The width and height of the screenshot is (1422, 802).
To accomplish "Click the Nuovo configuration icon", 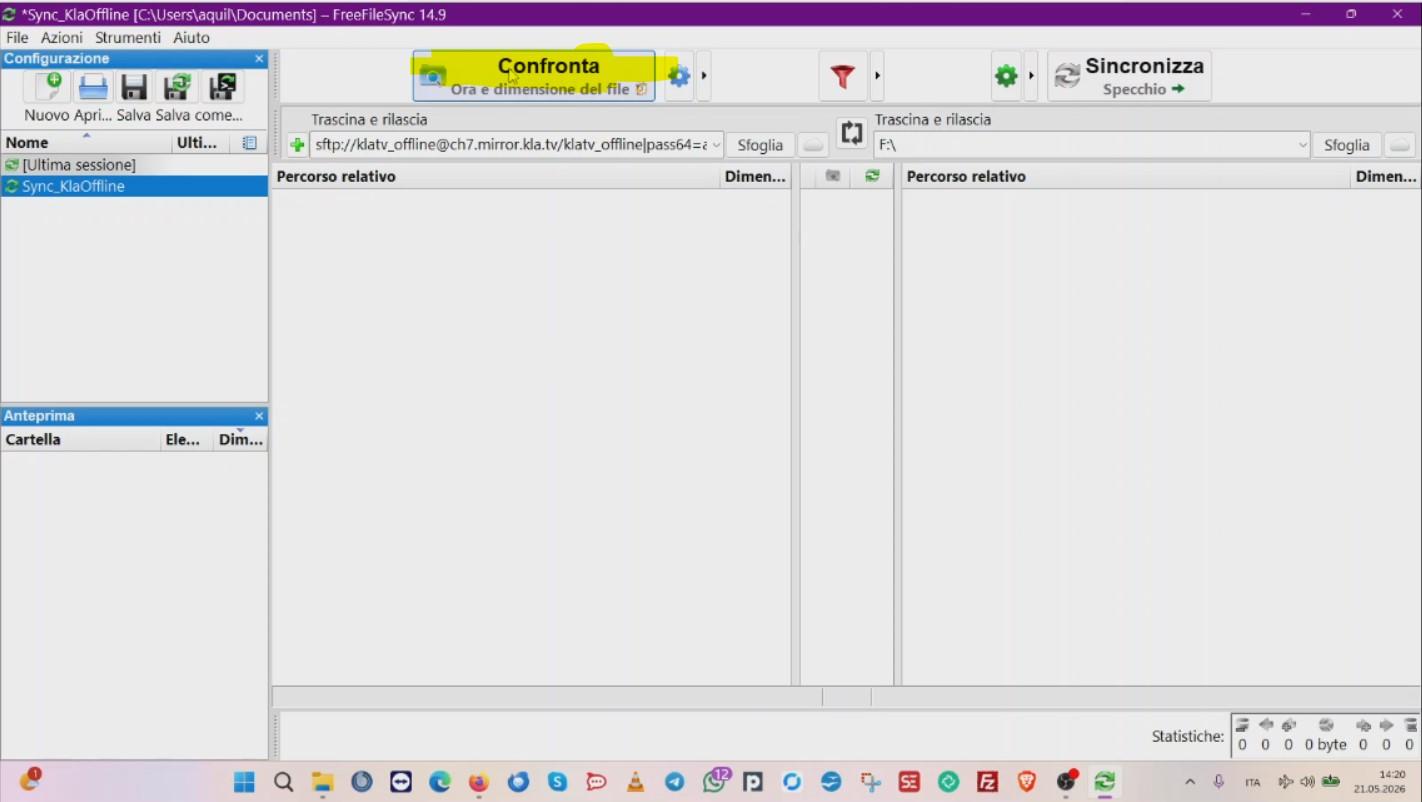I will coord(47,87).
